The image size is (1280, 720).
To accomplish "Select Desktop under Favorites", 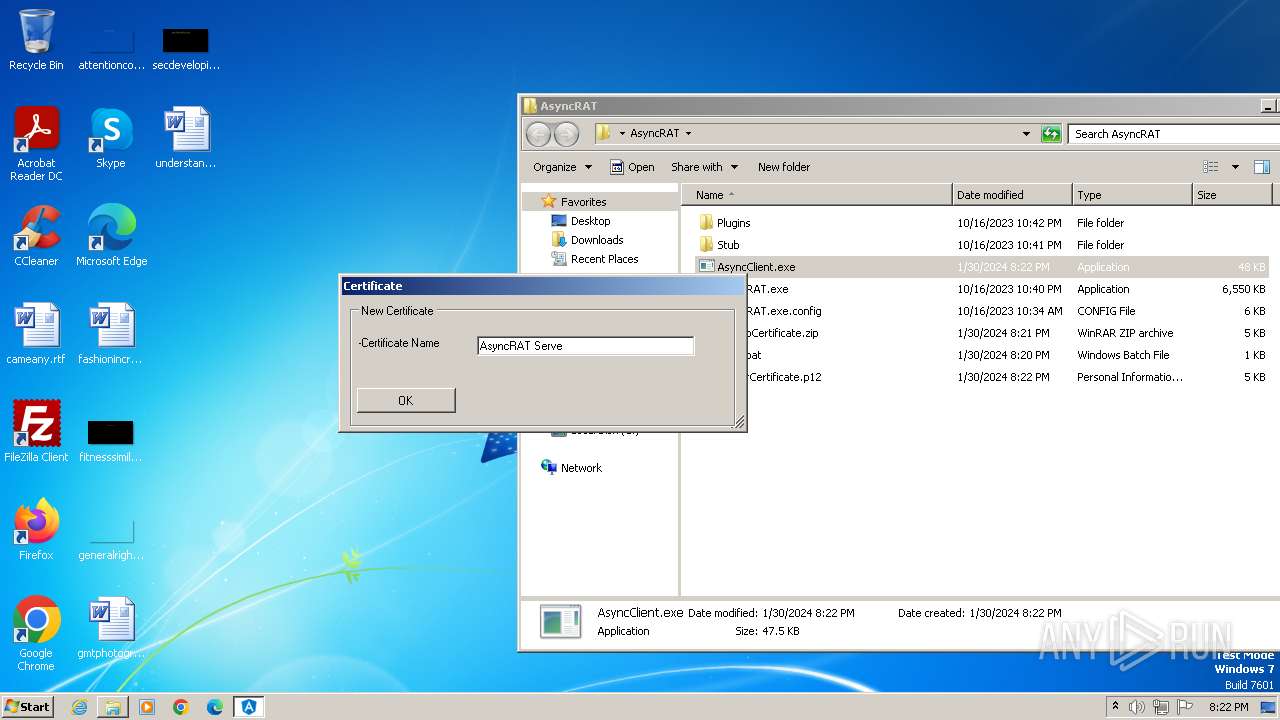I will (x=590, y=221).
